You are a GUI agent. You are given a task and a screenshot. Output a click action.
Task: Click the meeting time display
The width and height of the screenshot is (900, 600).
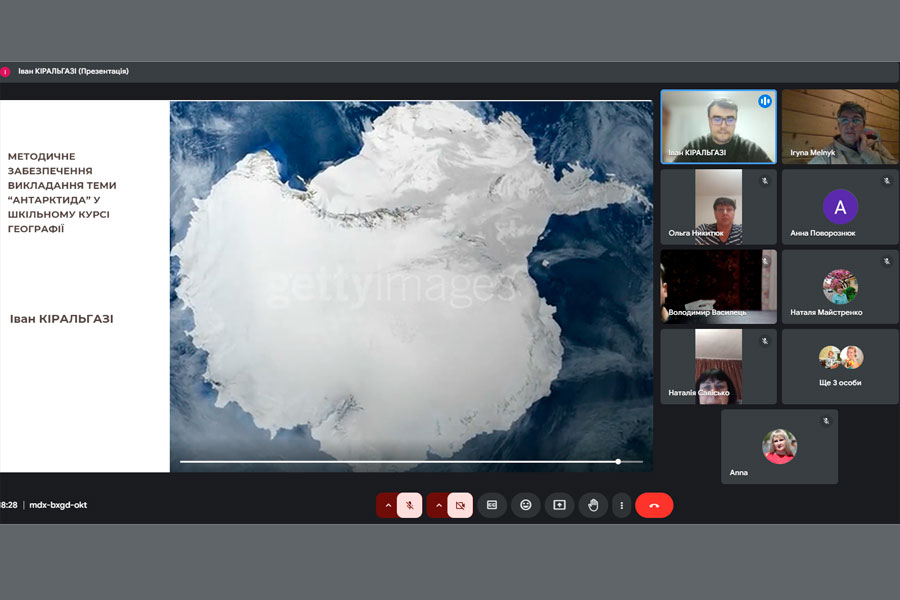point(9,505)
